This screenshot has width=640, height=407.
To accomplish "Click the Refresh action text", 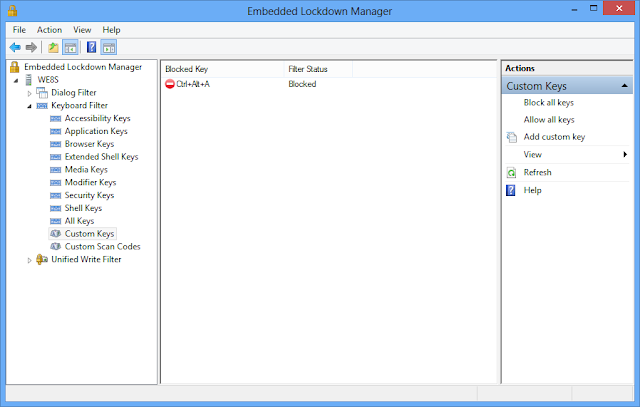I will [538, 172].
